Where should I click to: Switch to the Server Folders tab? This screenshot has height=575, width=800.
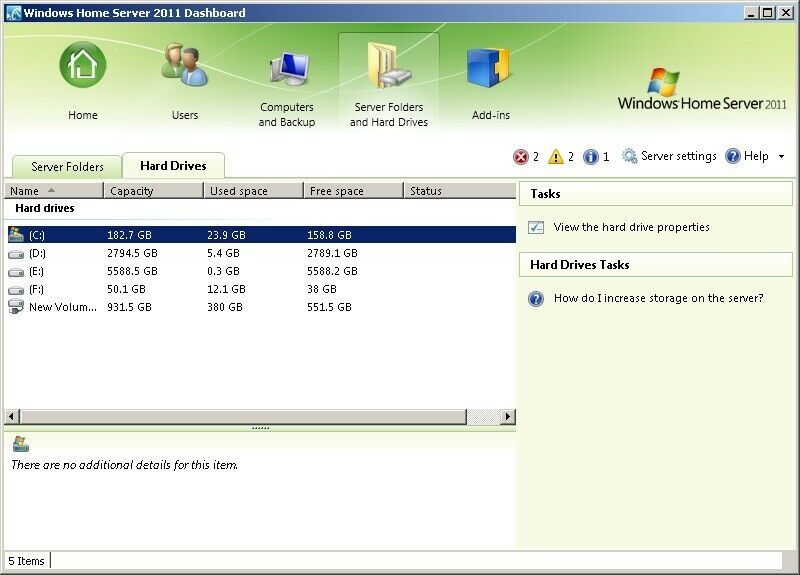67,166
